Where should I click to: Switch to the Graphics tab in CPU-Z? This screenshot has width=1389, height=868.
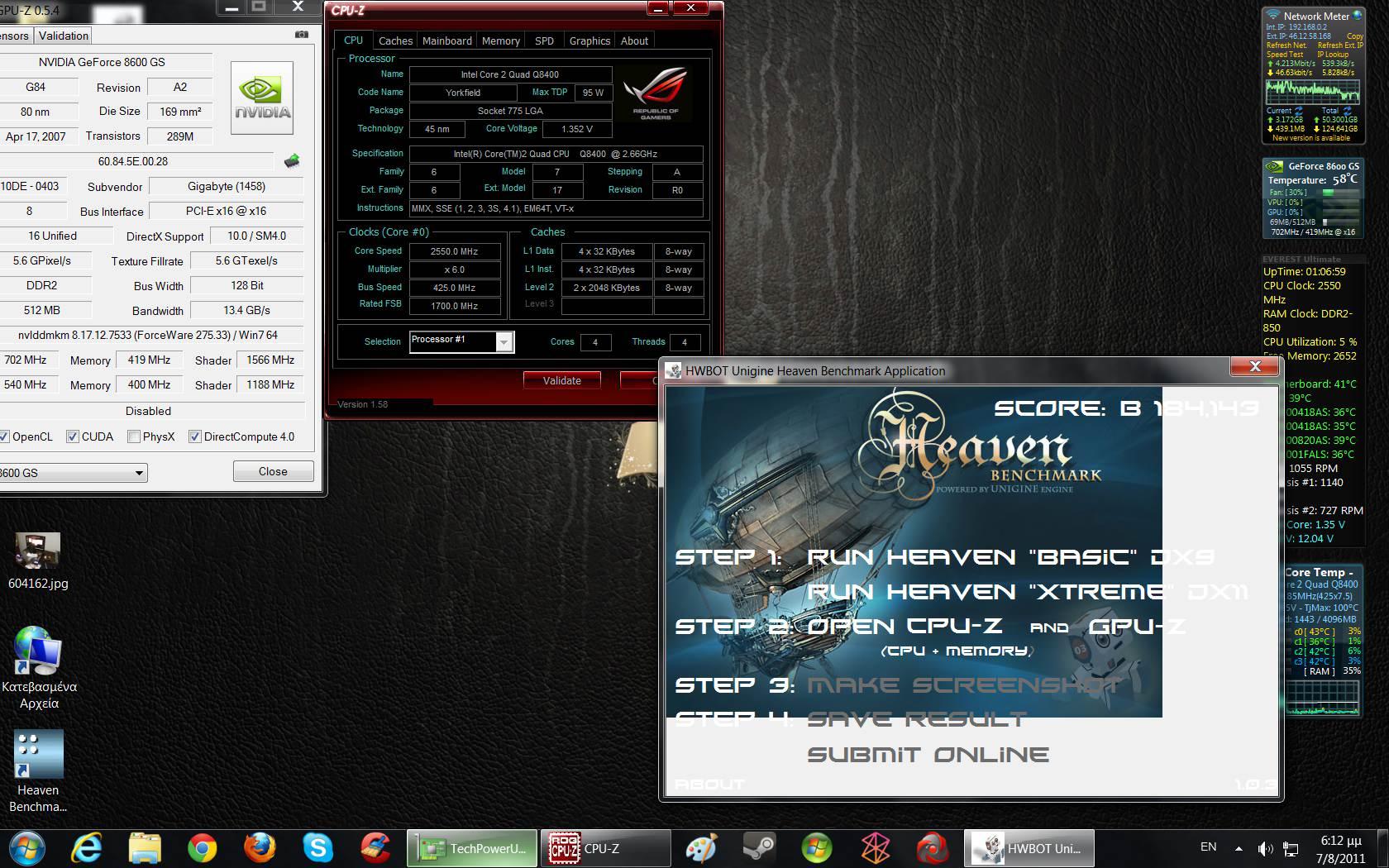pyautogui.click(x=589, y=41)
